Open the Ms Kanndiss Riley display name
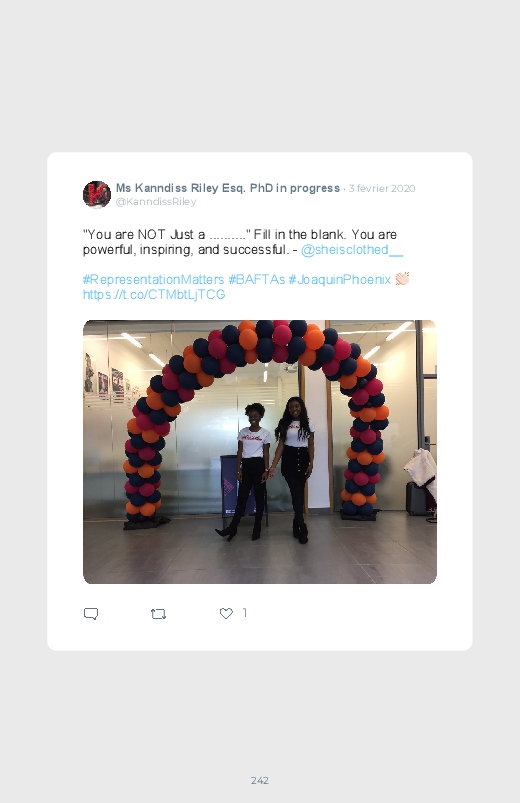The height and width of the screenshot is (803, 520). pyautogui.click(x=227, y=188)
